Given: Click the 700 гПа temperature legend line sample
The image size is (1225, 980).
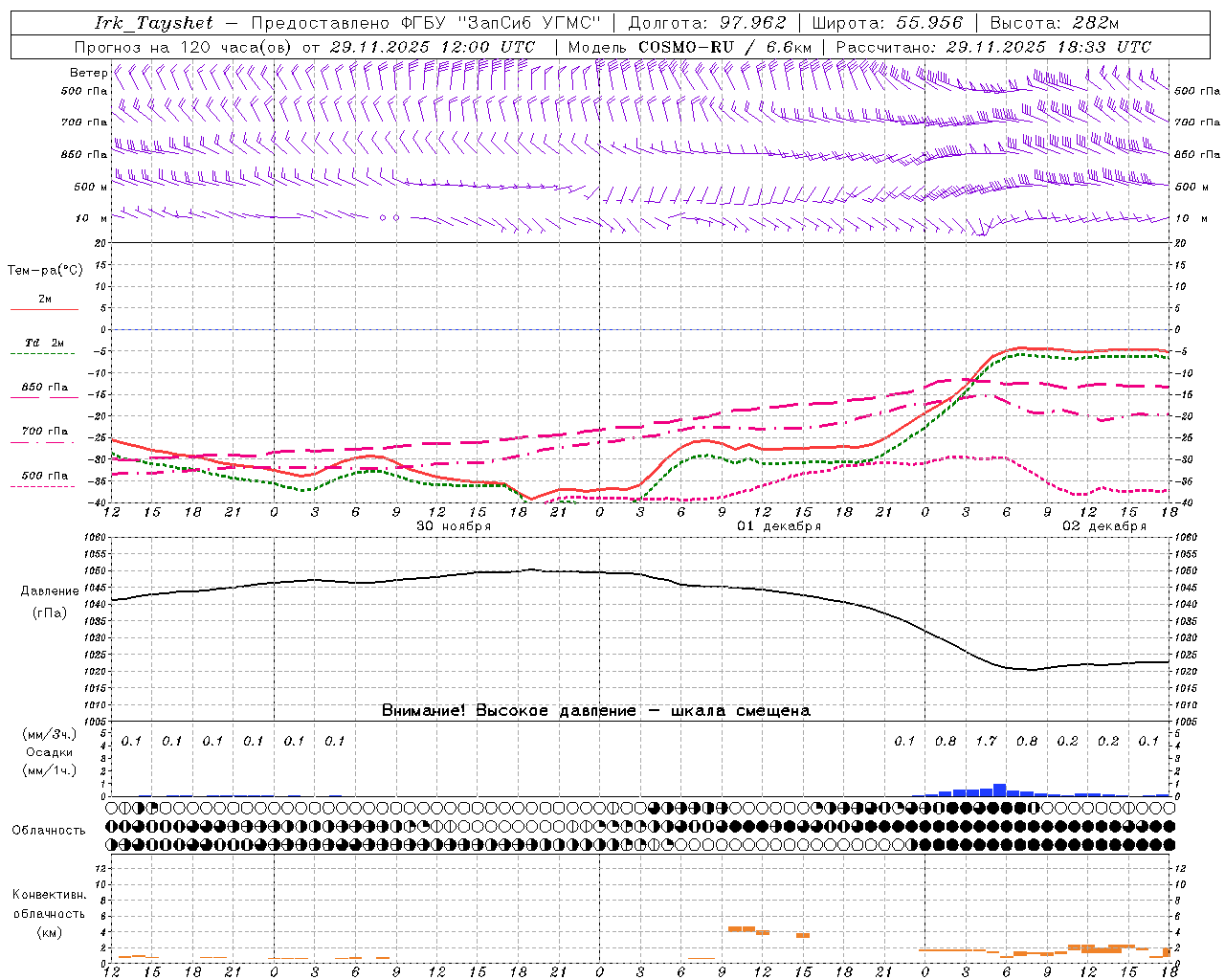Looking at the screenshot, I should [x=43, y=441].
